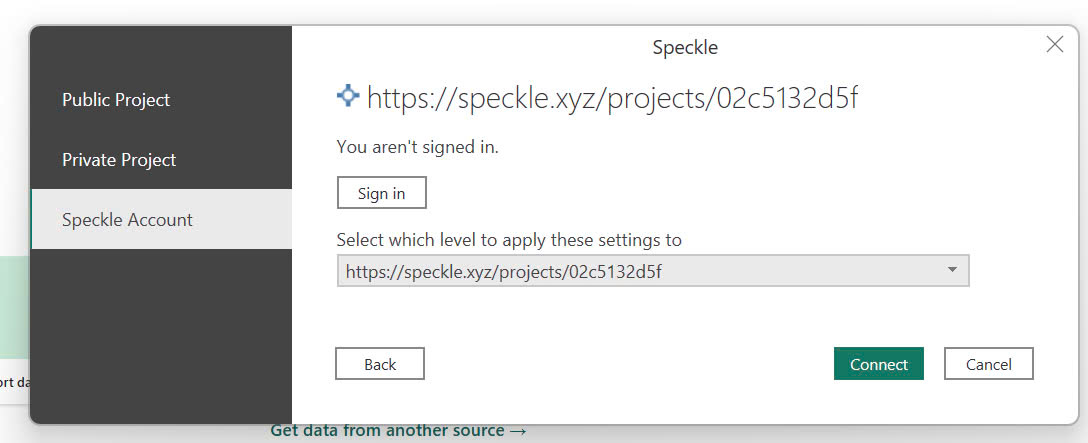This screenshot has width=1088, height=443.
Task: Choose the Speckle Account tab
Action: coord(127,220)
